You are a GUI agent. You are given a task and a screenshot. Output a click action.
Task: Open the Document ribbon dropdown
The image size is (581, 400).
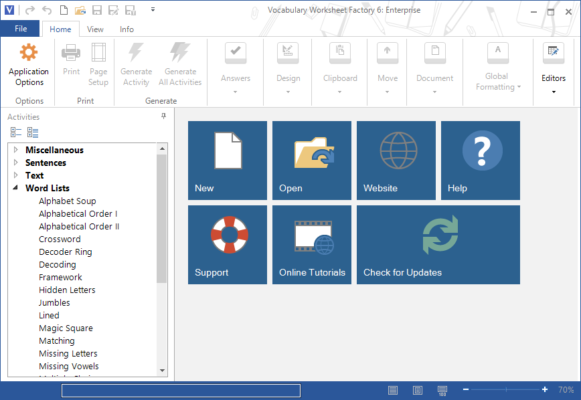pyautogui.click(x=435, y=68)
